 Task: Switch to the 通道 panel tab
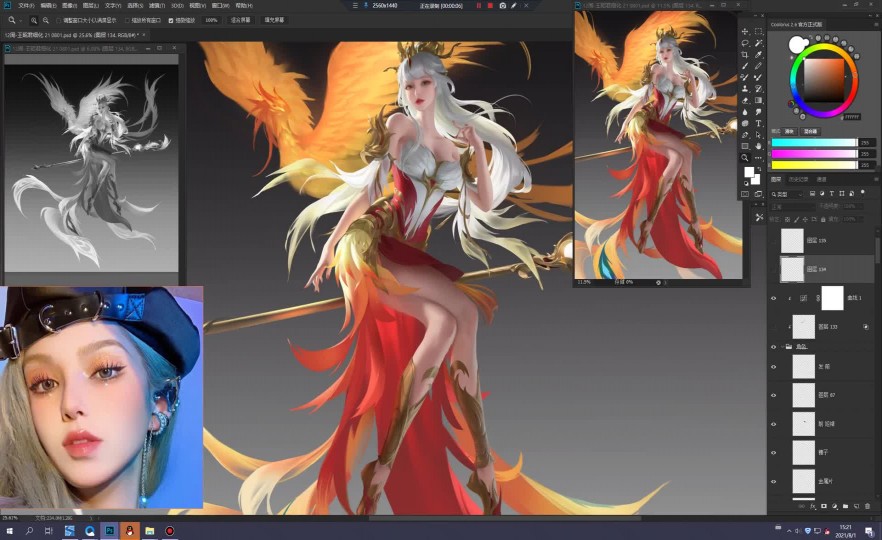[821, 179]
